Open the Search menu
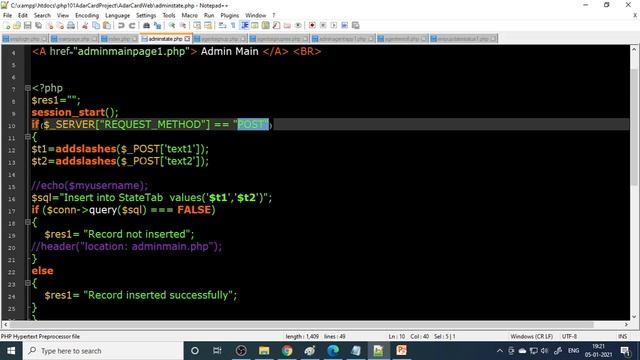 click(42, 15)
